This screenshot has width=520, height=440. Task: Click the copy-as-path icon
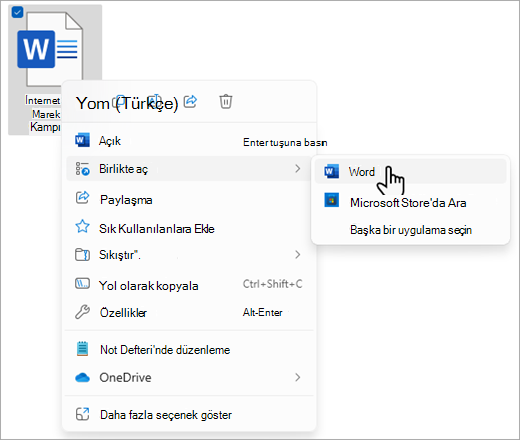click(x=82, y=284)
